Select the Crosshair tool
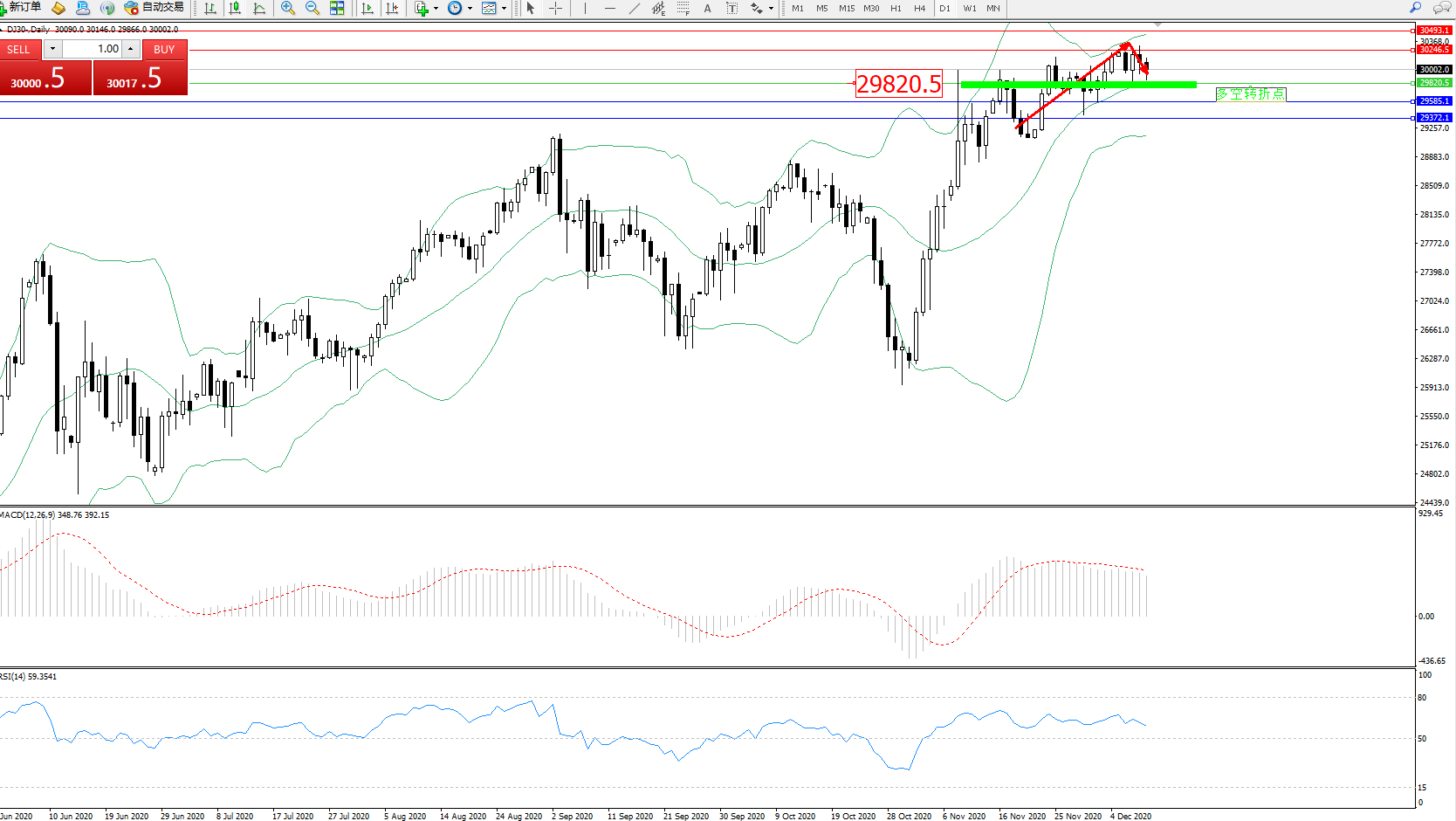The image size is (1456, 821). click(x=555, y=9)
